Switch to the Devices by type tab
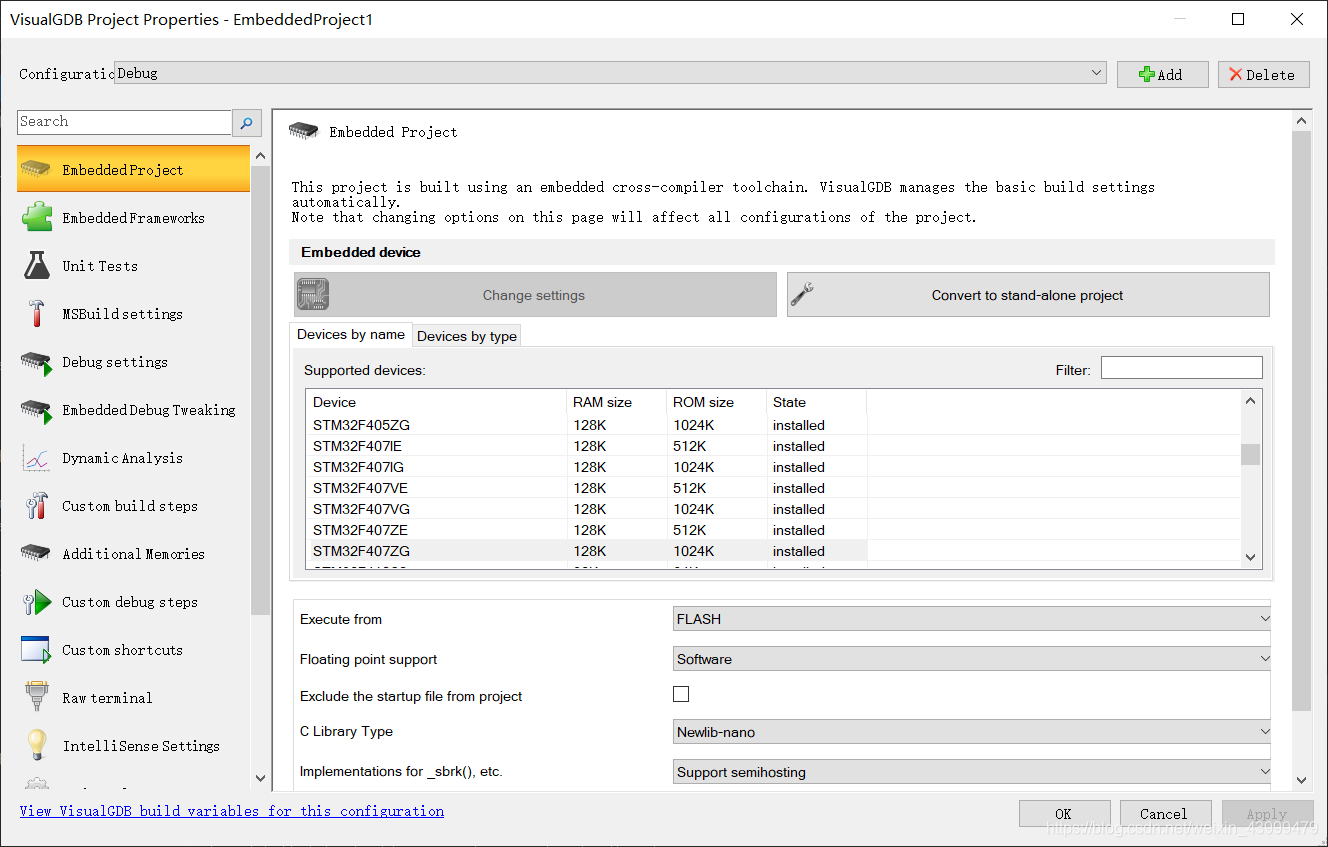Screen dimensions: 1328x847 tap(466, 335)
